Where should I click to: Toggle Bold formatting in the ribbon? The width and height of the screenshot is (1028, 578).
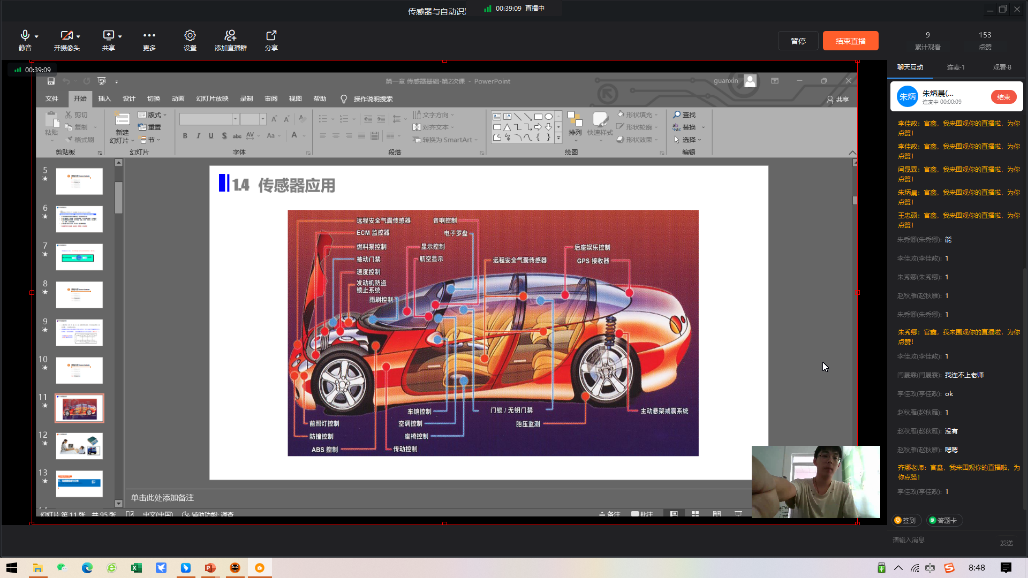185,136
